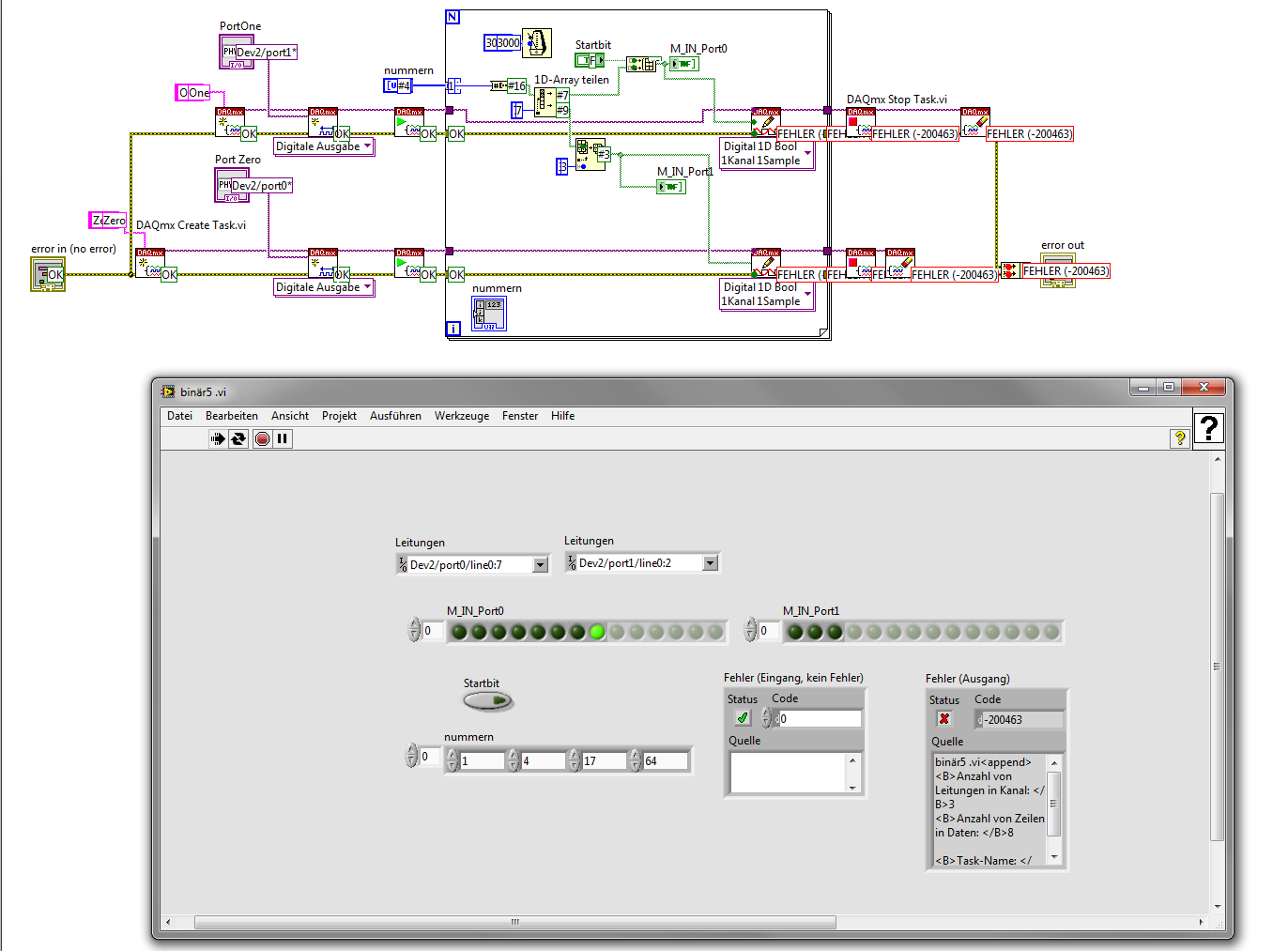Click the Startbit boolean terminal in diagram

pos(590,60)
